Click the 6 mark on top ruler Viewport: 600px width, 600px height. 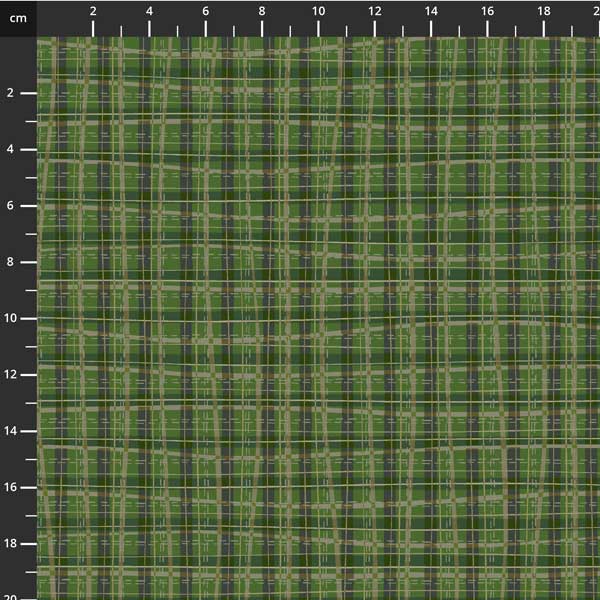click(x=206, y=12)
